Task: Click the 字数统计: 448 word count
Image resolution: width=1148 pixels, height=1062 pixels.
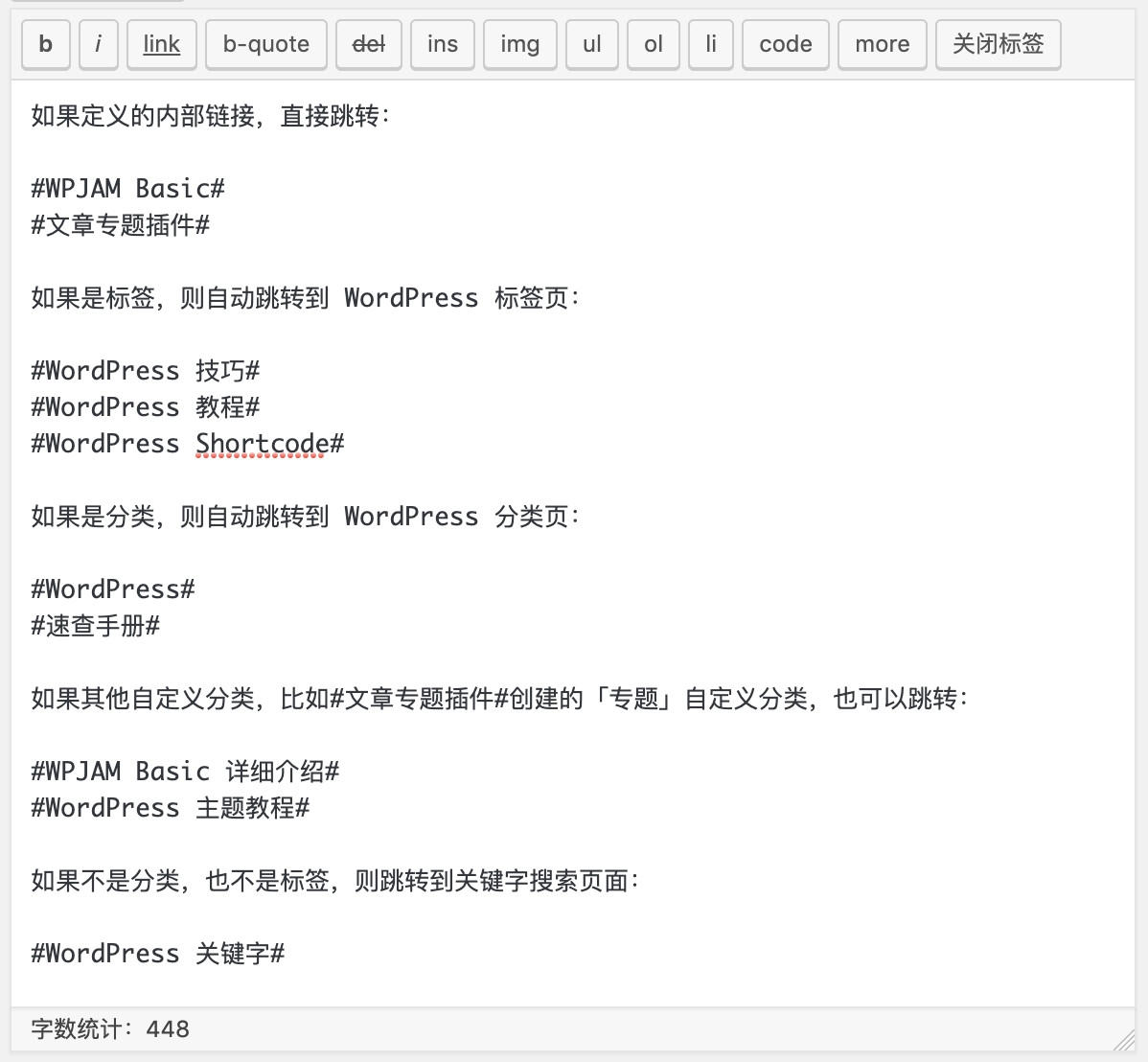Action: coord(110,1029)
